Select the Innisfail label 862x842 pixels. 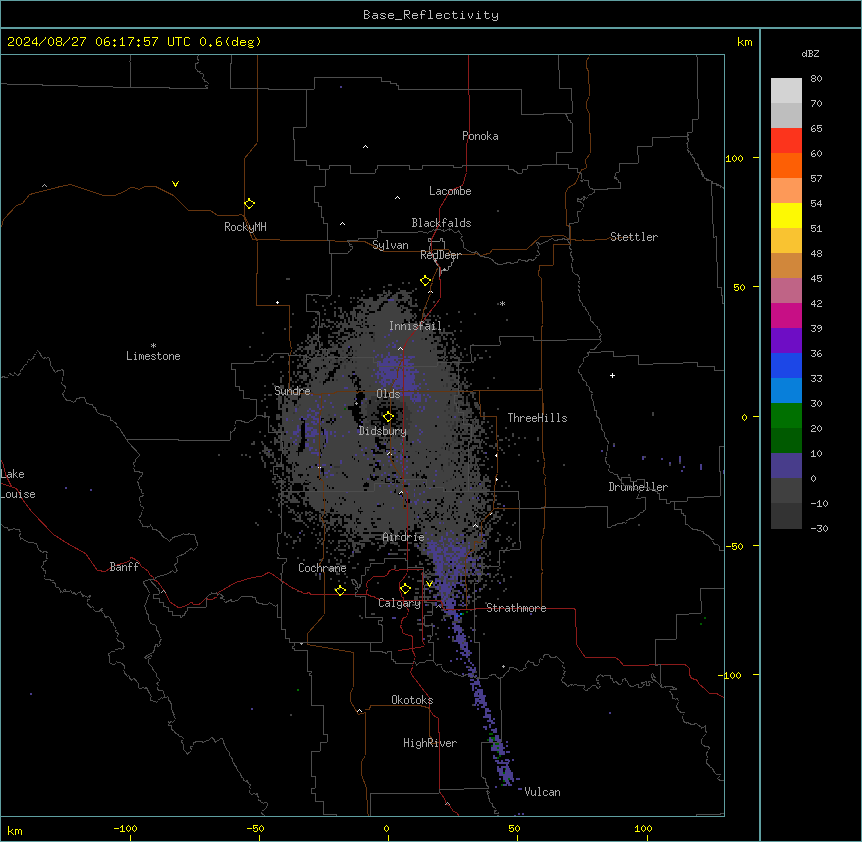pyautogui.click(x=415, y=326)
